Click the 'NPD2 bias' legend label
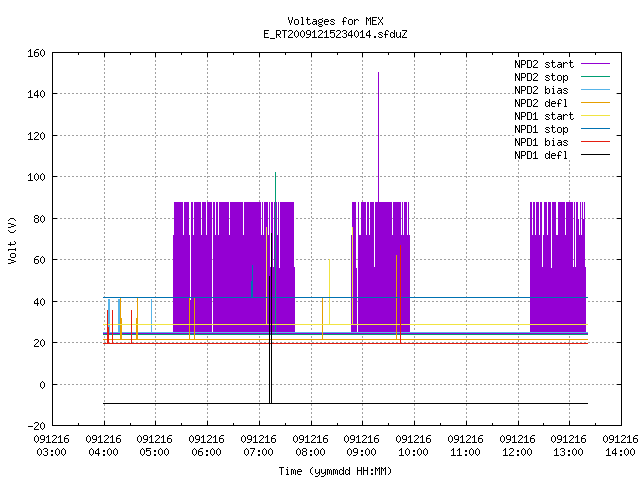The width and height of the screenshot is (640, 480). coord(541,90)
